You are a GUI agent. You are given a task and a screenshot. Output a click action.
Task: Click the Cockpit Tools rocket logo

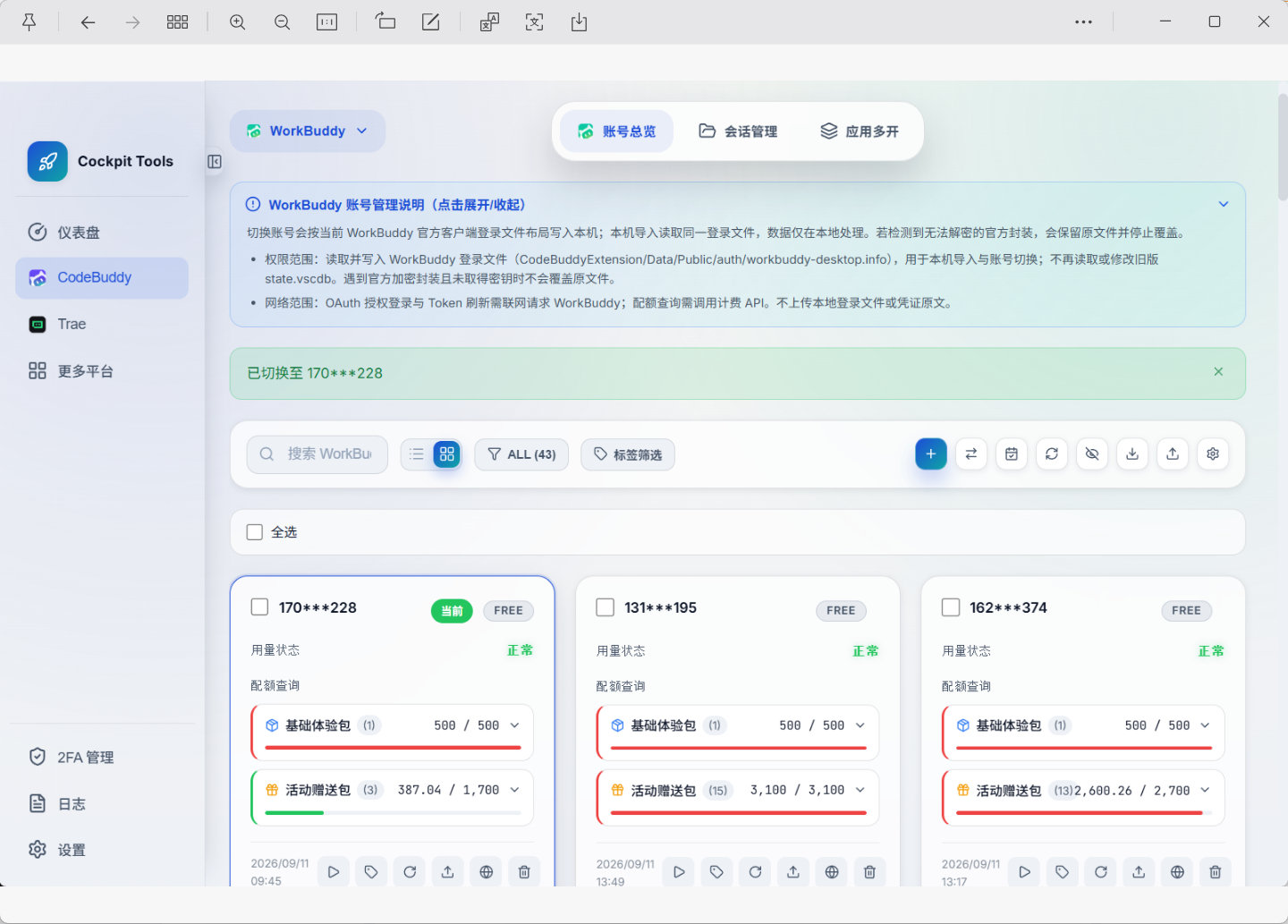click(x=47, y=162)
